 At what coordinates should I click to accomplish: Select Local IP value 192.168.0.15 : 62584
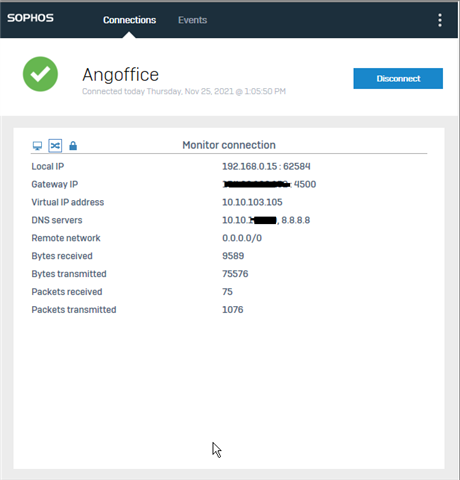(266, 166)
